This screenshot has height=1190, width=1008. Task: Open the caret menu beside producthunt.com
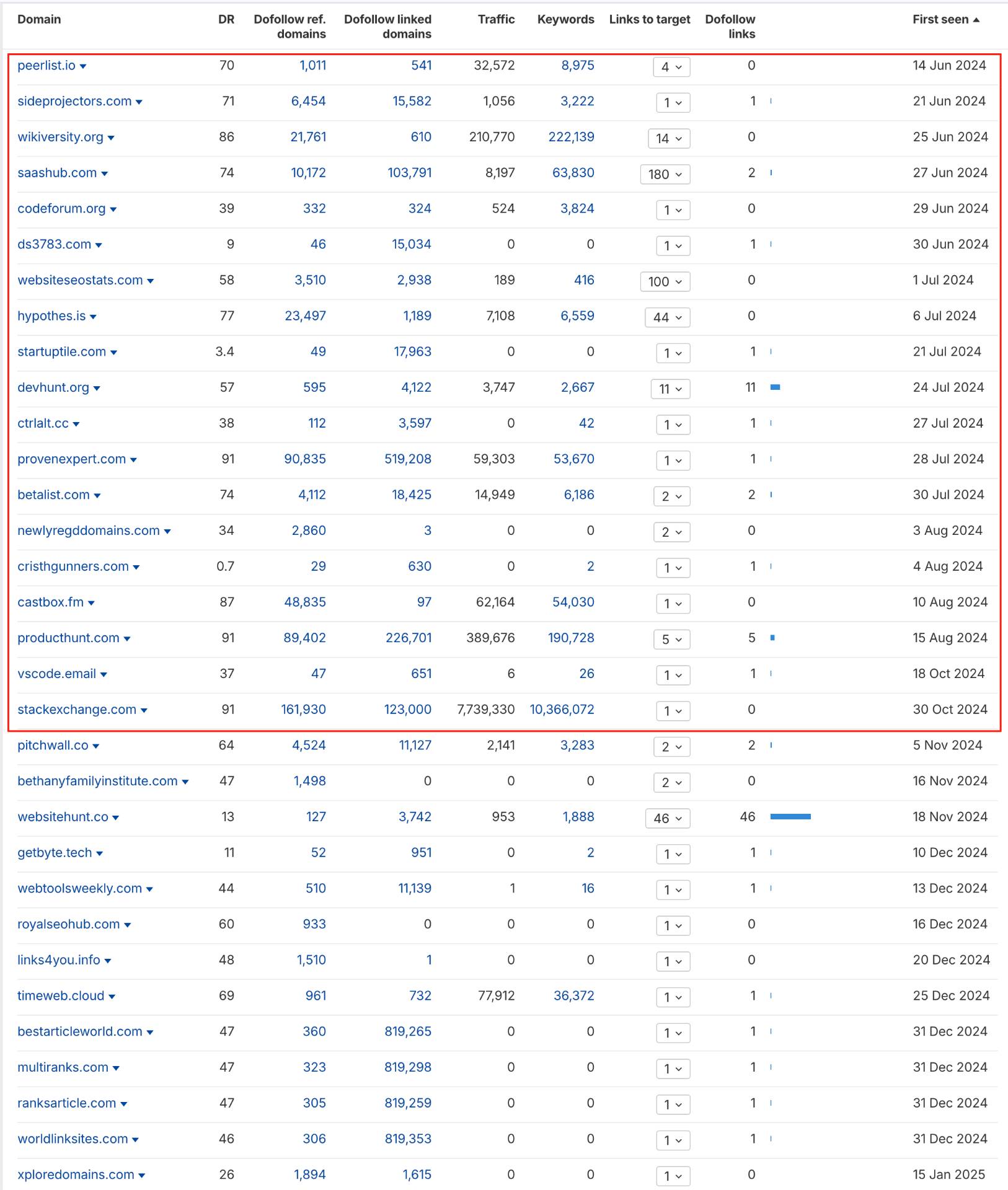(127, 639)
